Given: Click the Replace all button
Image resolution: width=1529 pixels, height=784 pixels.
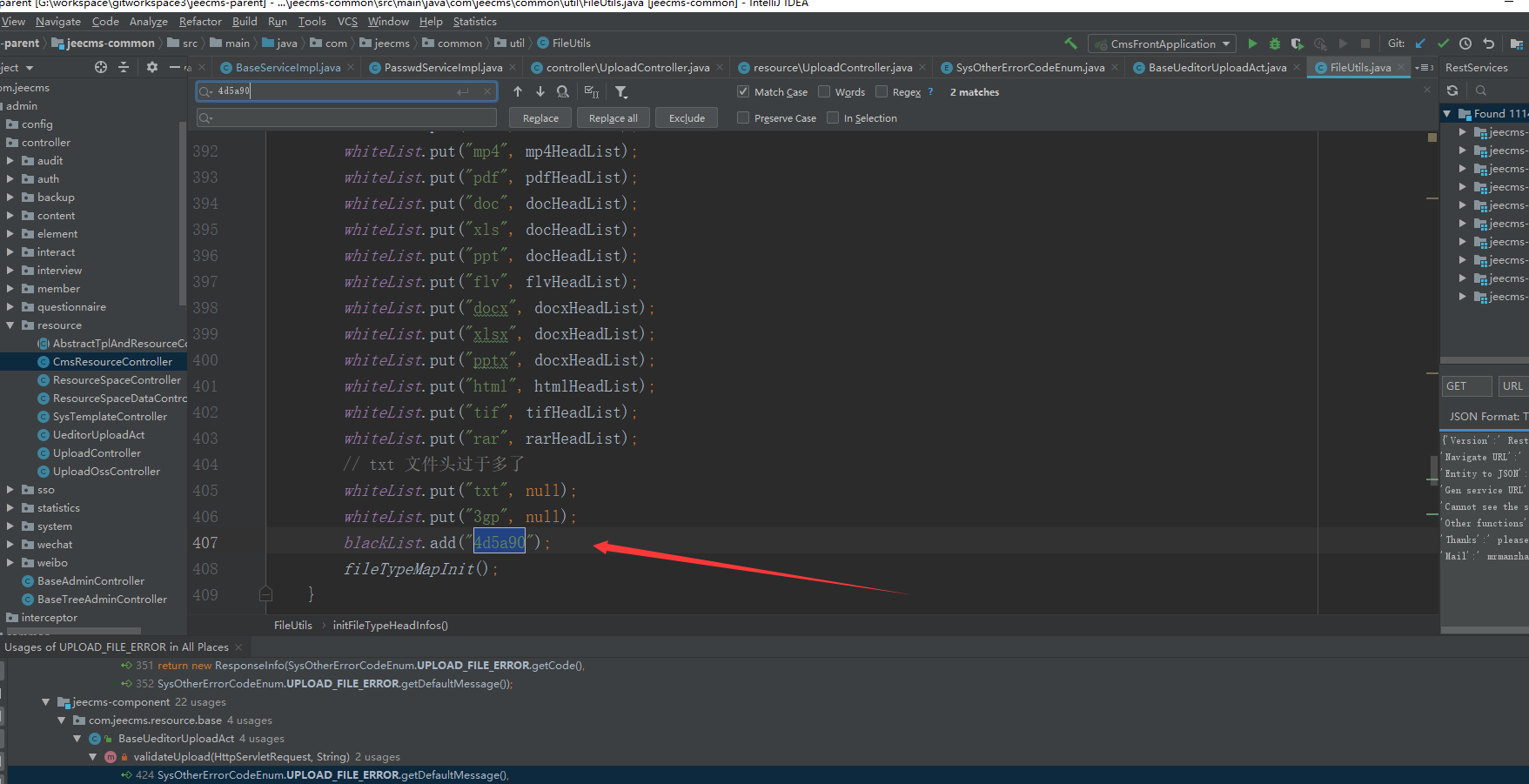Looking at the screenshot, I should click(x=613, y=117).
